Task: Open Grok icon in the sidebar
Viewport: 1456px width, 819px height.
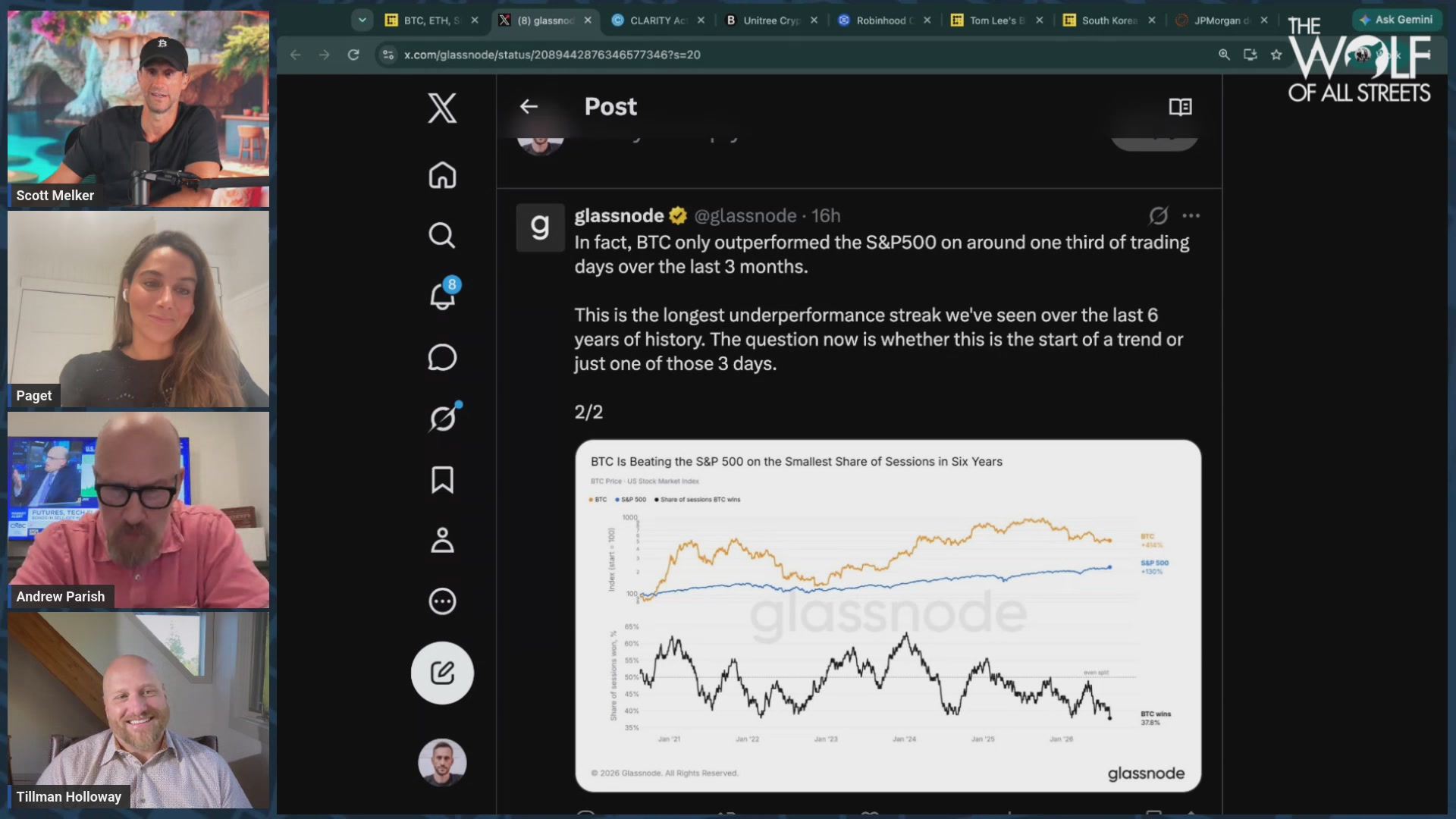Action: 444,417
